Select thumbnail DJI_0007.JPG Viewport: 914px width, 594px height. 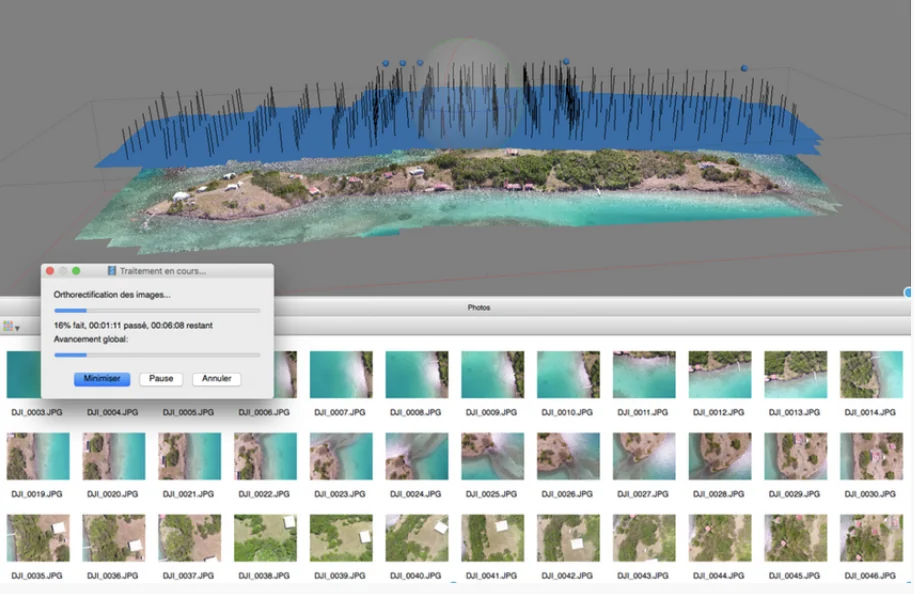[x=341, y=374]
